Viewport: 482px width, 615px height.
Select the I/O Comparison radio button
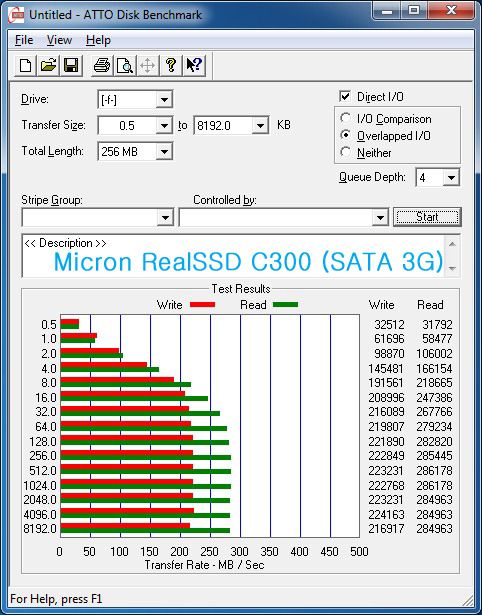pyautogui.click(x=346, y=118)
